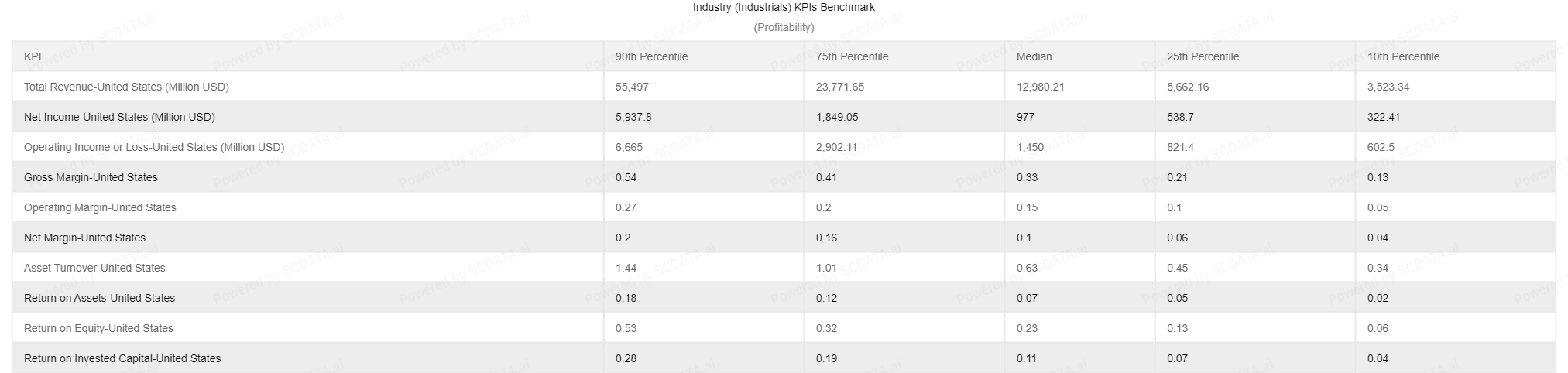Click the Industry KPIs Benchmark title

pos(784,8)
